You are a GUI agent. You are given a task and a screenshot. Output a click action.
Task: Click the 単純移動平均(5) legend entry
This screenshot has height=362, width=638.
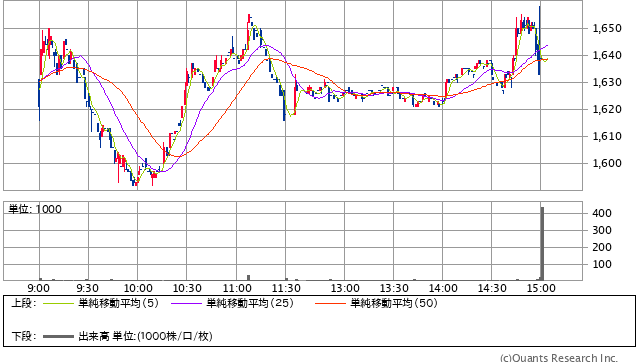pyautogui.click(x=118, y=303)
